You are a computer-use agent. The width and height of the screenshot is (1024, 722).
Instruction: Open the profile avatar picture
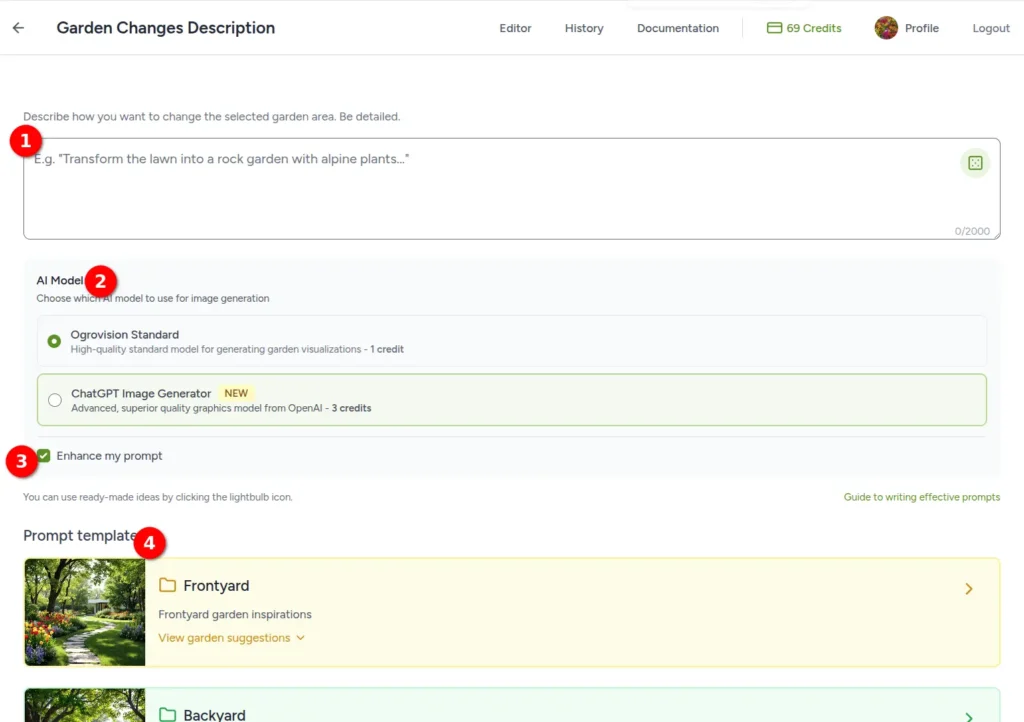[x=886, y=28]
